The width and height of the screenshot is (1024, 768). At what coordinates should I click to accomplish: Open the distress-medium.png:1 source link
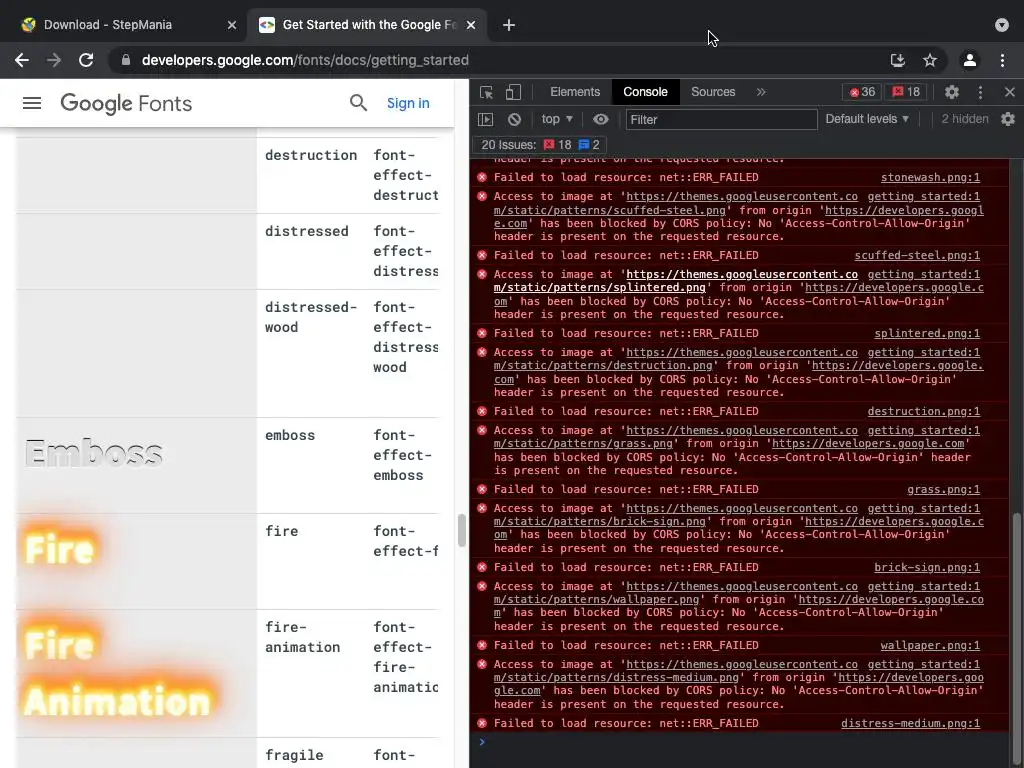click(910, 724)
